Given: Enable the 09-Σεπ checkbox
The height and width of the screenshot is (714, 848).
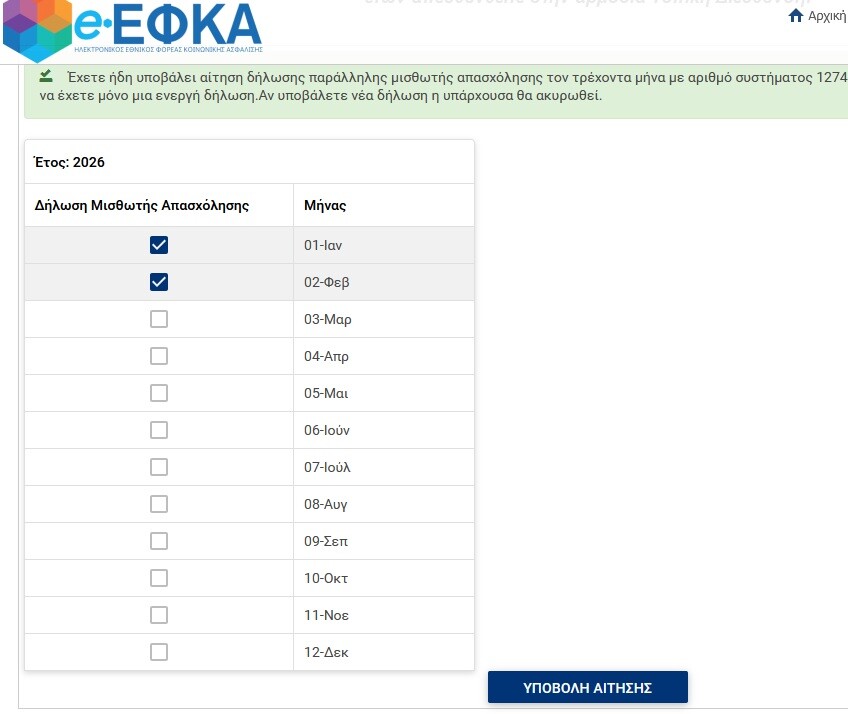Looking at the screenshot, I should [159, 541].
